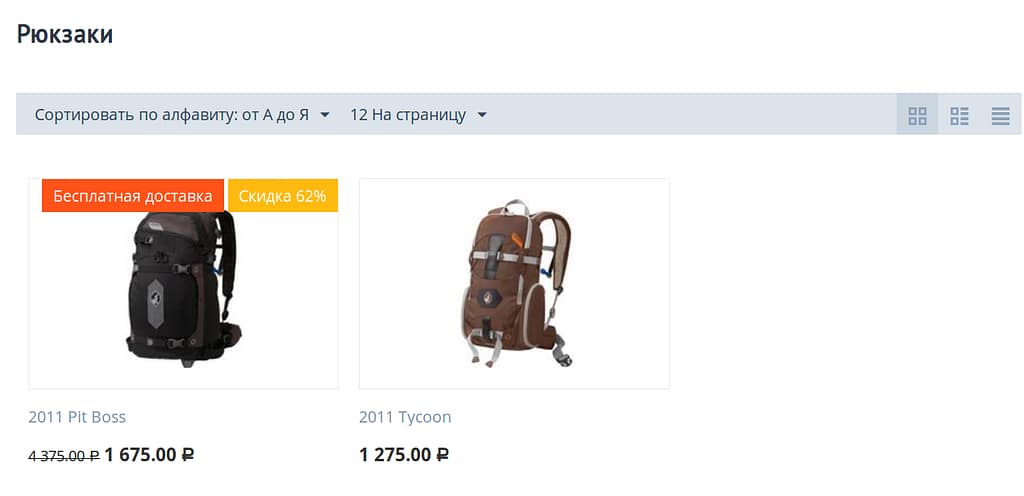This screenshot has width=1024, height=496.
Task: Open the black 2011 Pit Boss backpack image
Action: [x=184, y=289]
